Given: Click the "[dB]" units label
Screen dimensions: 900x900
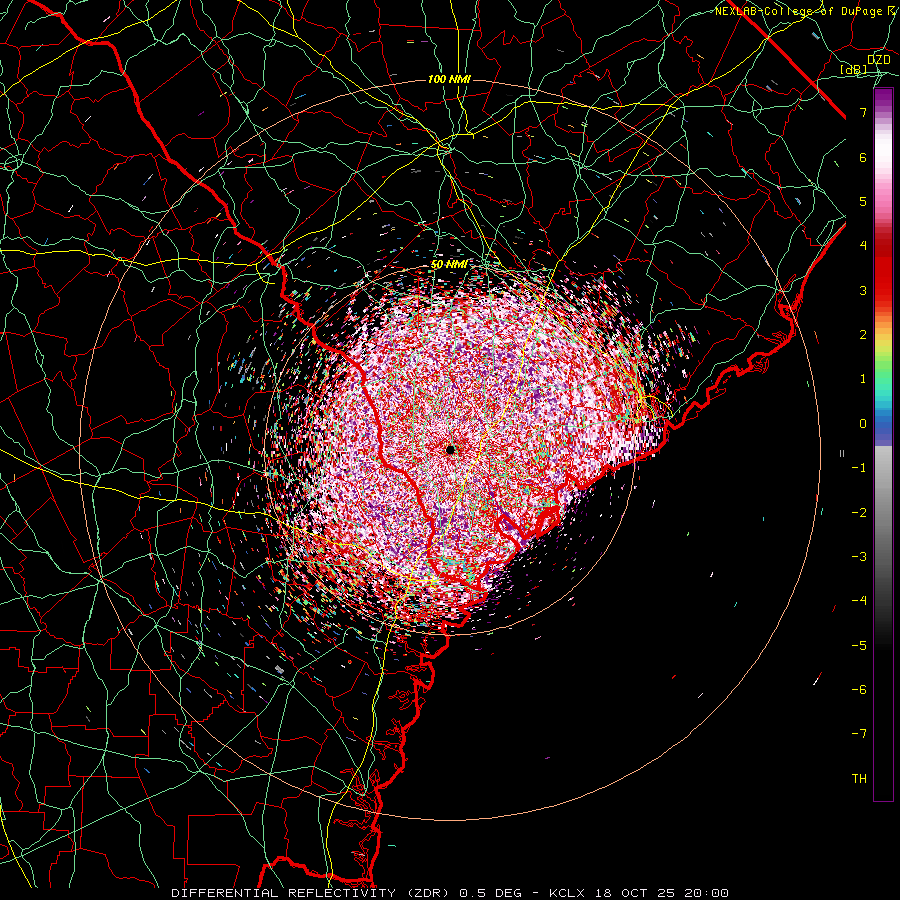Looking at the screenshot, I should click(854, 70).
